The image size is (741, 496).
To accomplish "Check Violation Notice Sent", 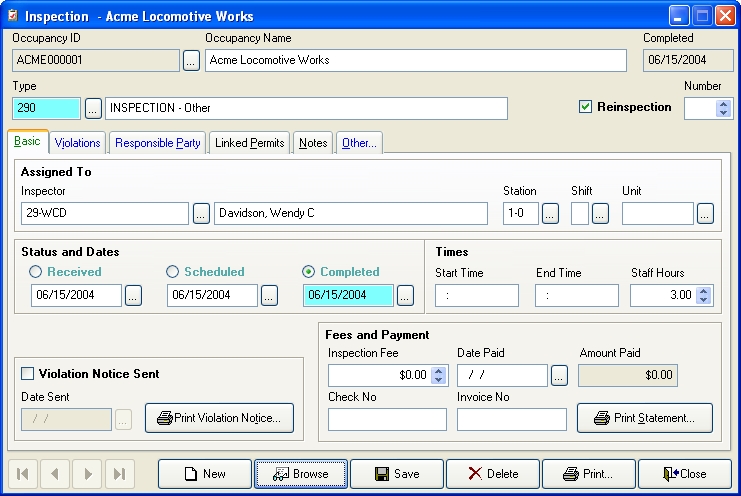I will [x=27, y=374].
